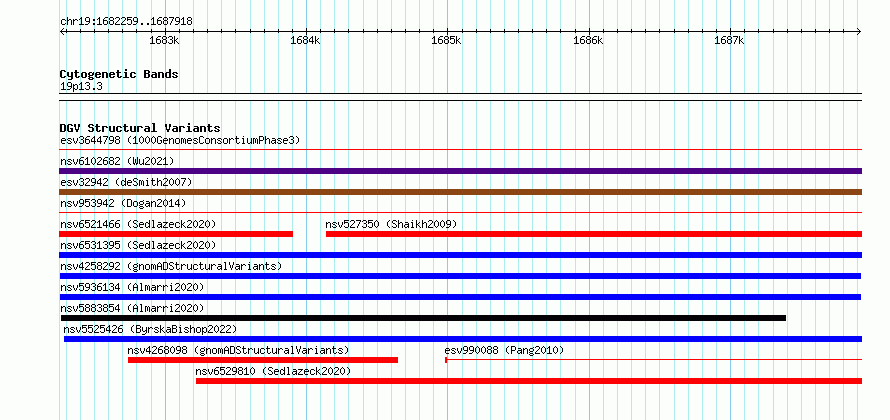This screenshot has height=420, width=890.
Task: Select the red nsv6521466 variant bar
Action: (176, 234)
